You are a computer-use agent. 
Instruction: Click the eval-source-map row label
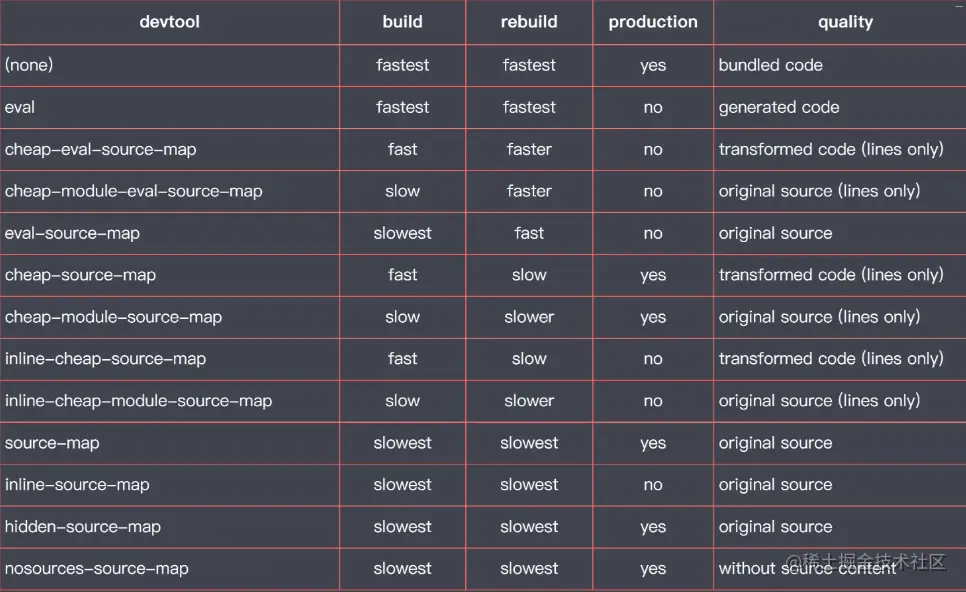72,233
